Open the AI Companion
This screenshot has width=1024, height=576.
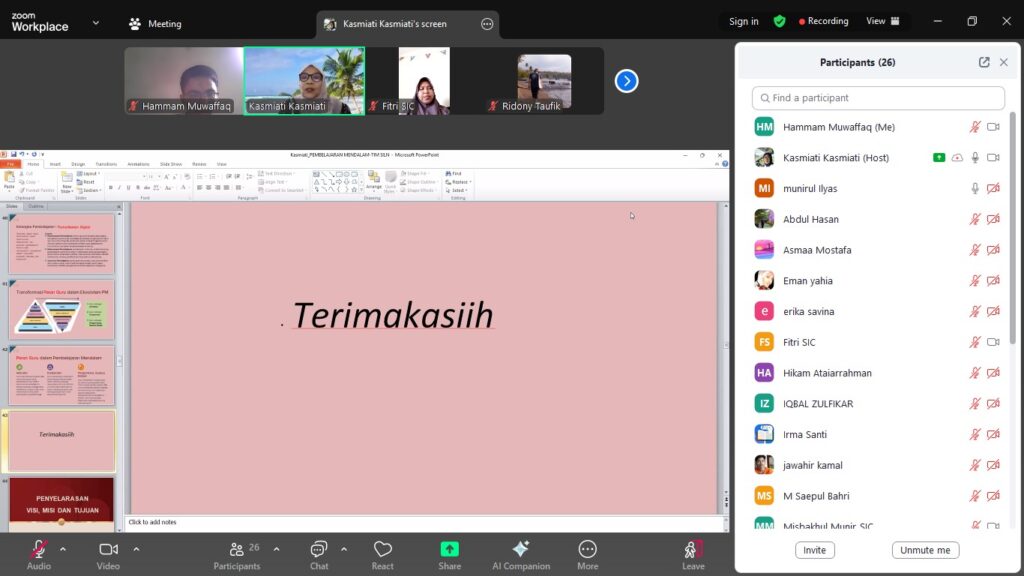(520, 553)
